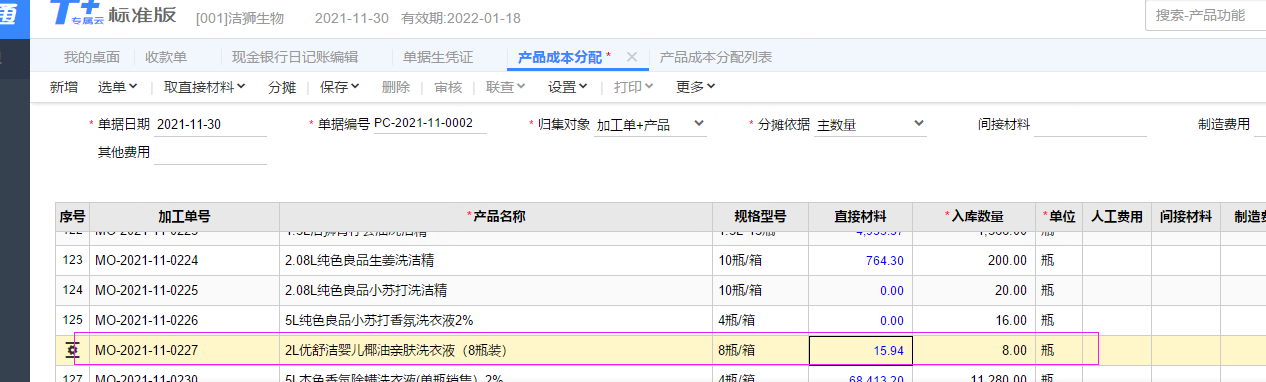The image size is (1266, 382).
Task: Click the 审核 toolbar button
Action: pyautogui.click(x=449, y=87)
